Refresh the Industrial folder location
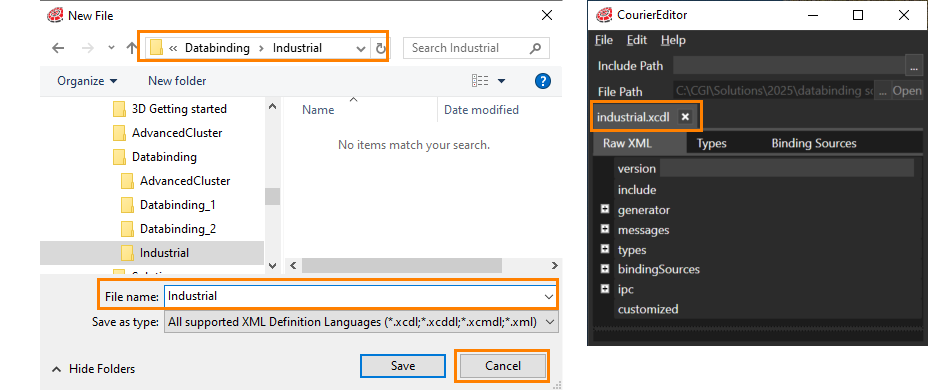The height and width of the screenshot is (390, 929). 380,49
